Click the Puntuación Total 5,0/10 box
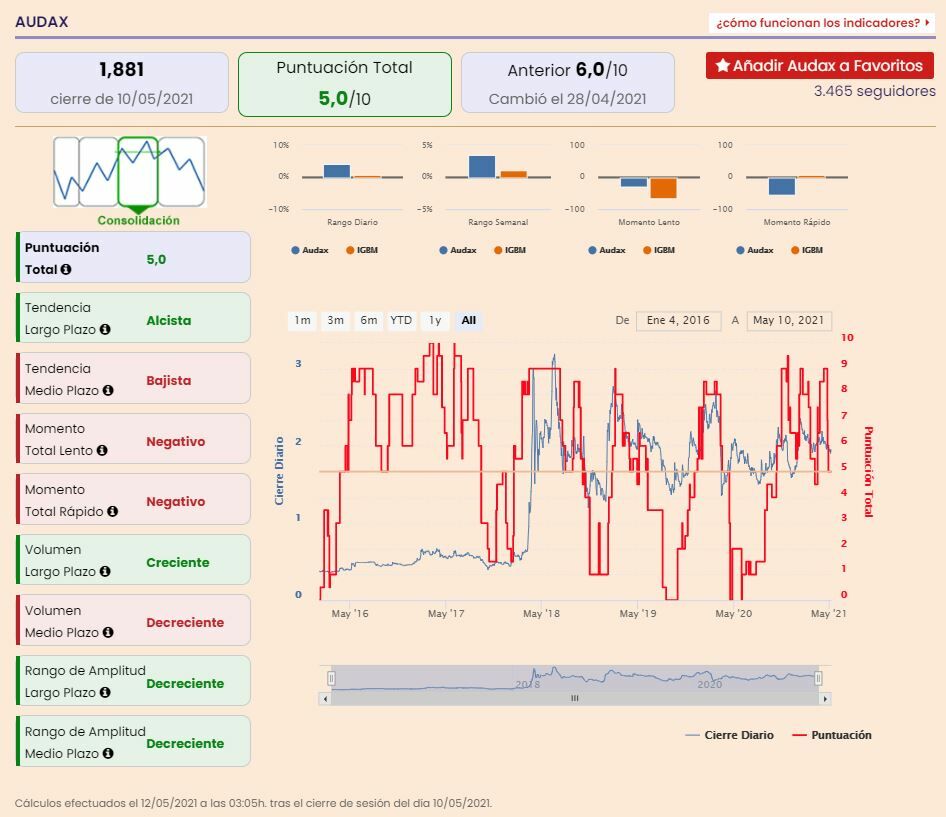 point(344,84)
